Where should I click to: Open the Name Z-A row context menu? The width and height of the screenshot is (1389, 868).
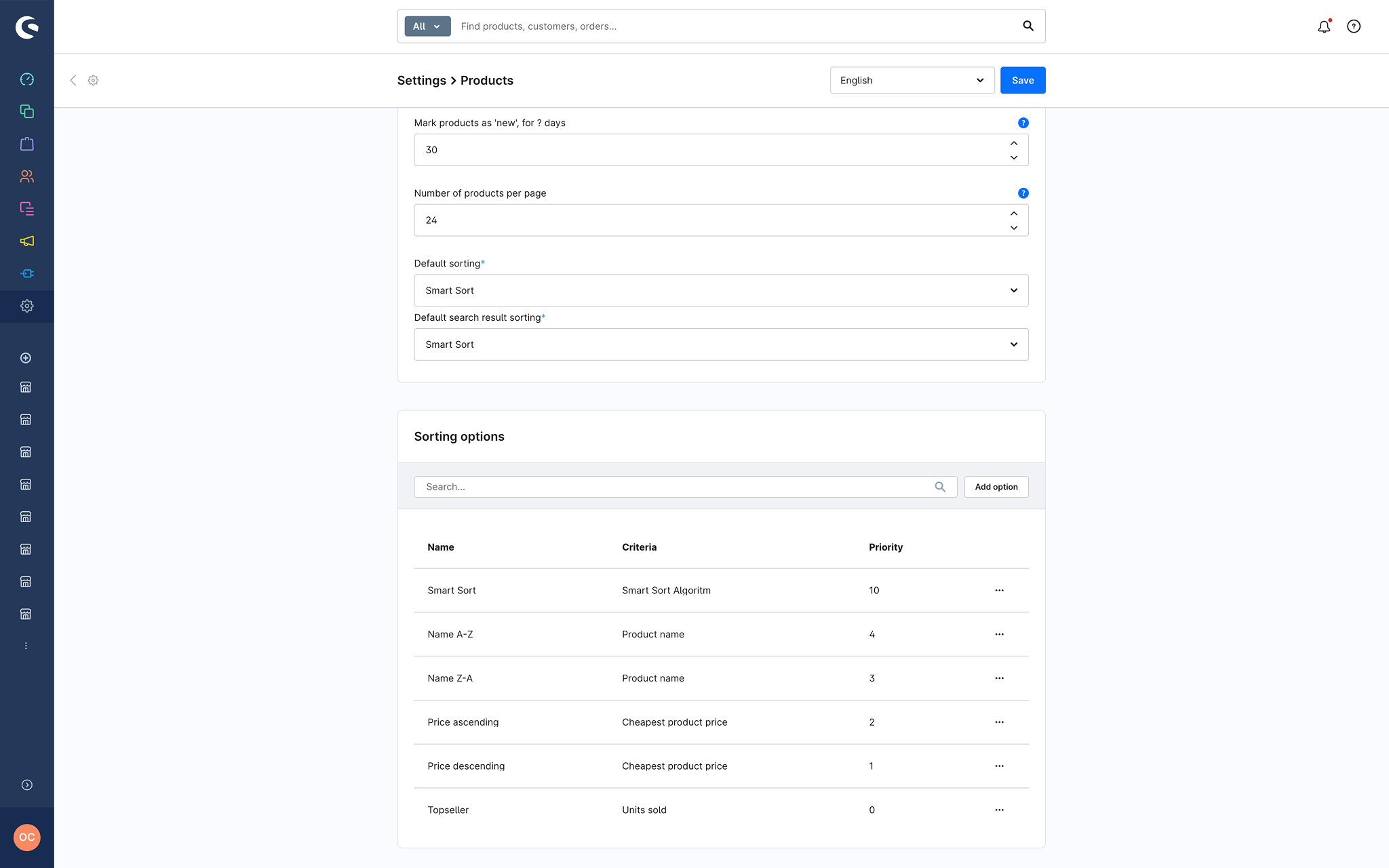[x=999, y=678]
